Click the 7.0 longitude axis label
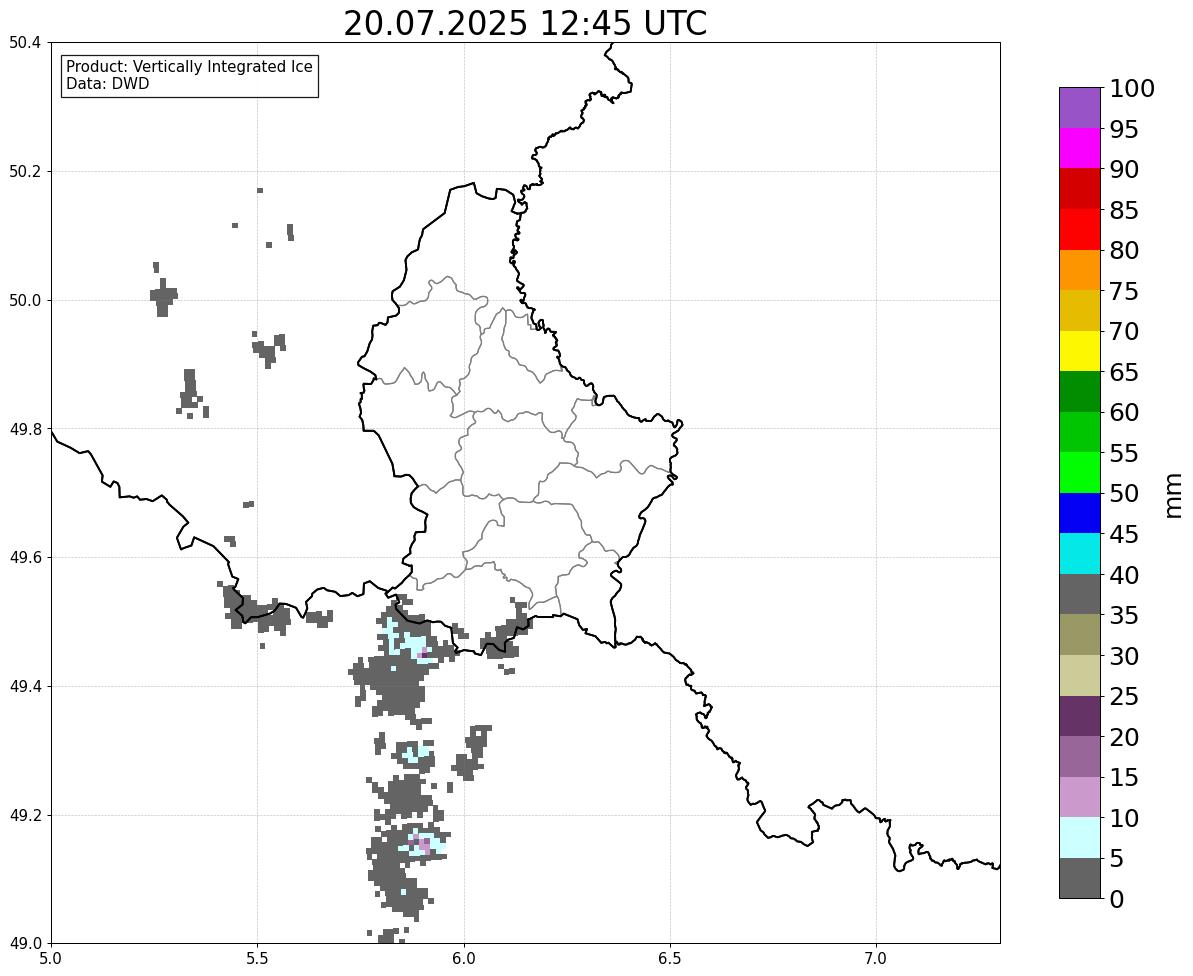Viewport: 1193px width, 976px height. point(876,959)
